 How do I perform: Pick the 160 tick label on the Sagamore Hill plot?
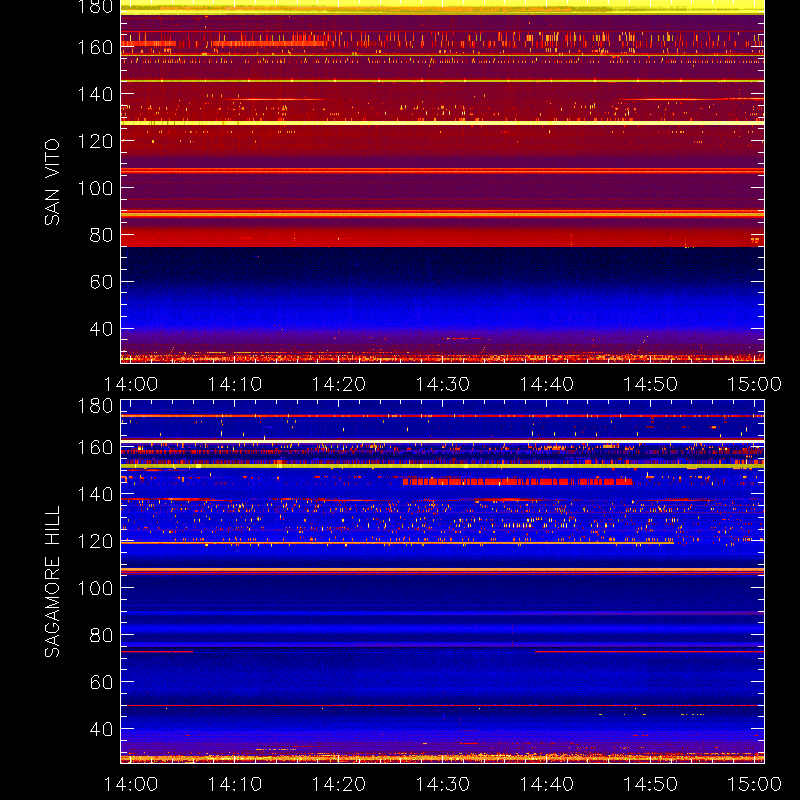(95, 447)
